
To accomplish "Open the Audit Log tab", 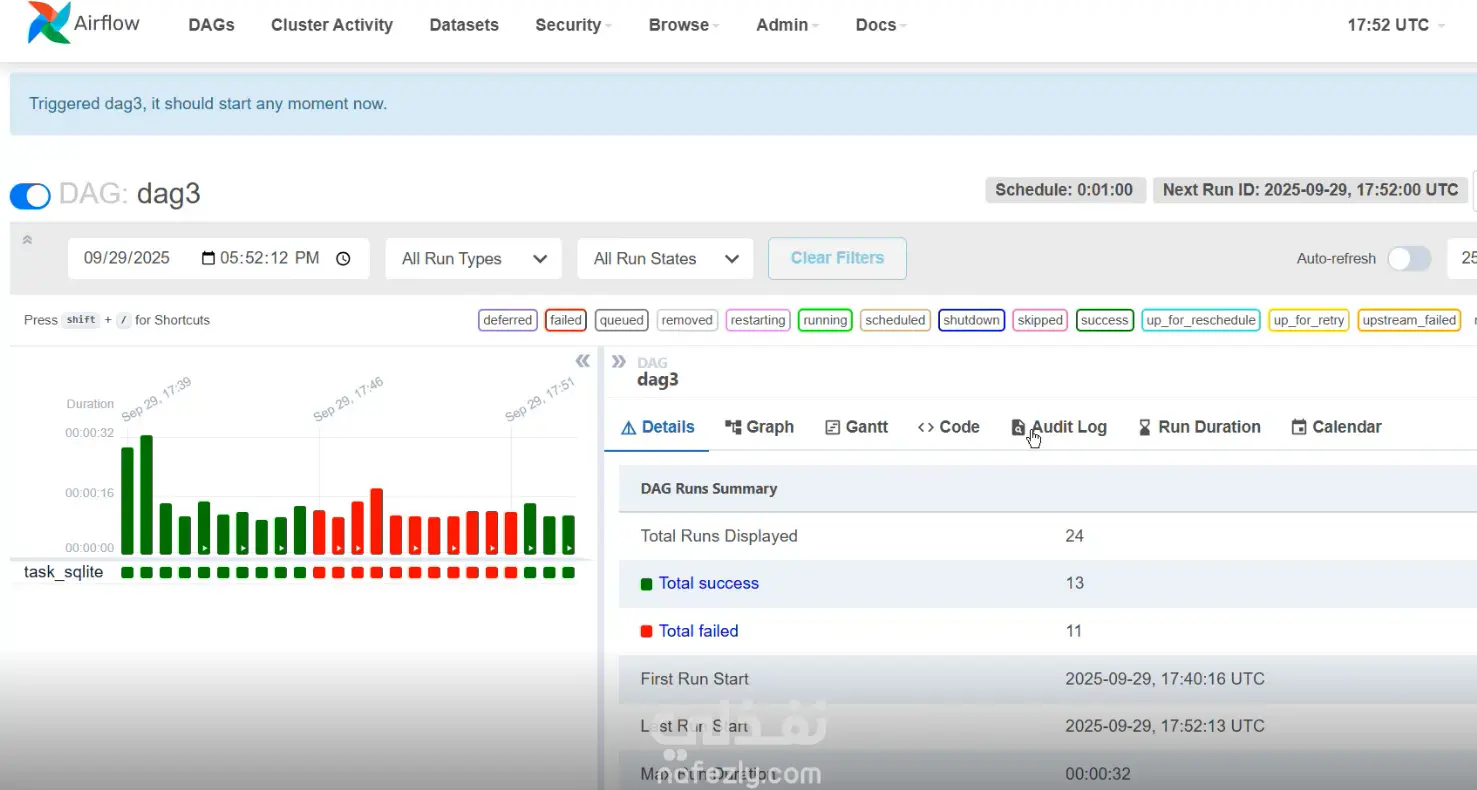I will point(1059,427).
